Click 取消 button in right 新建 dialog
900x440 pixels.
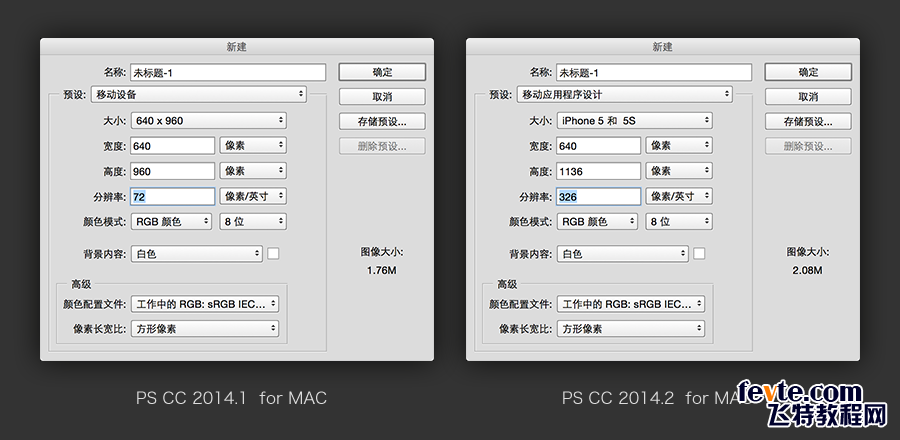808,97
